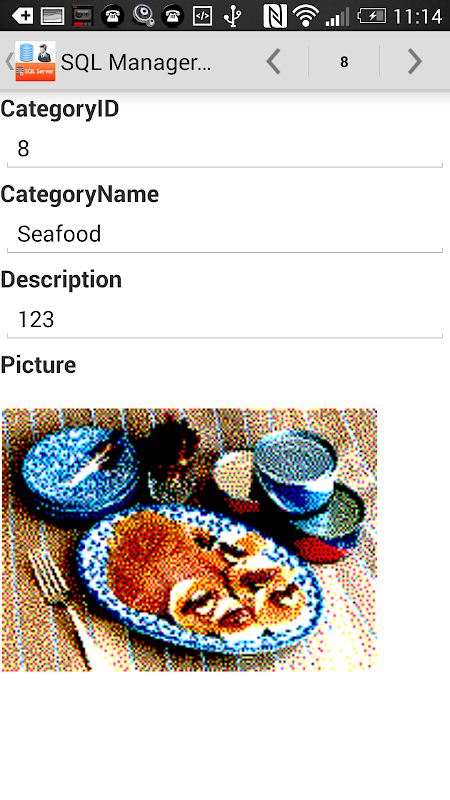The image size is (450, 800).
Task: Tap the NFC status bar icon
Action: [275, 16]
